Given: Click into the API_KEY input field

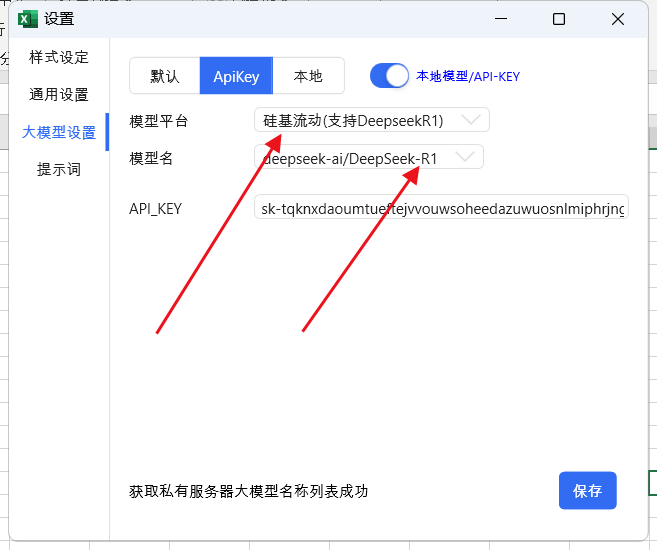Looking at the screenshot, I should tap(441, 207).
